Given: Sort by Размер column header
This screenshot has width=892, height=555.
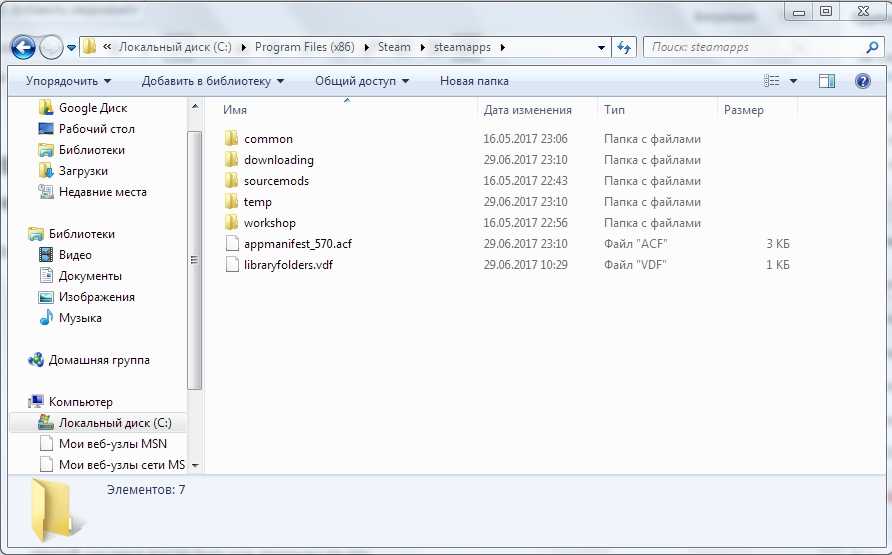Looking at the screenshot, I should 744,110.
